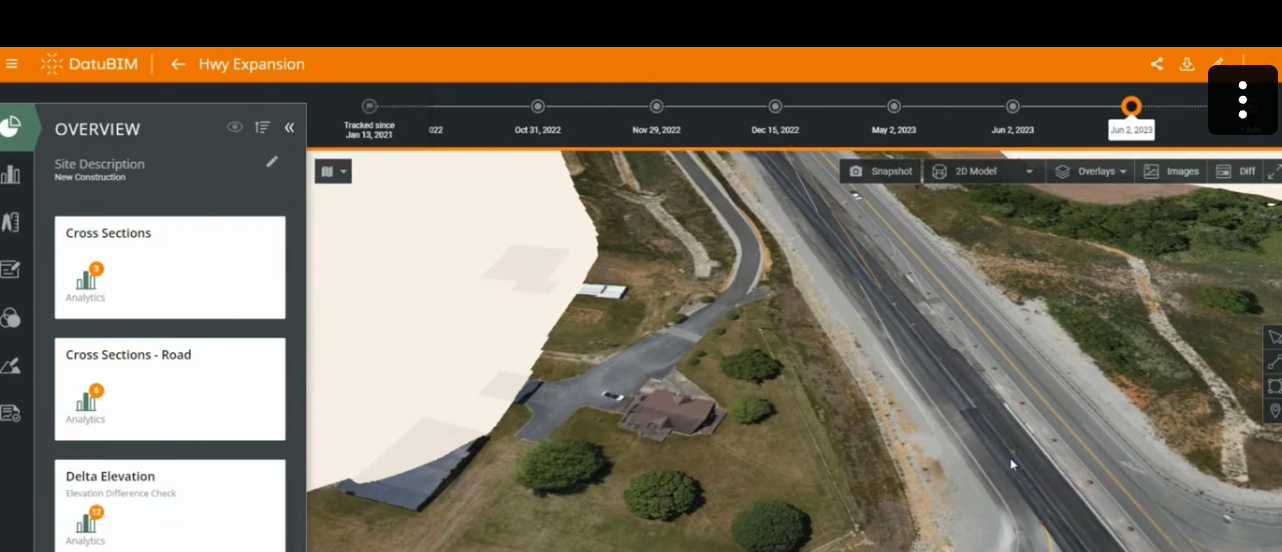Expand map to fullscreen with arrows icon

[x=1273, y=172]
